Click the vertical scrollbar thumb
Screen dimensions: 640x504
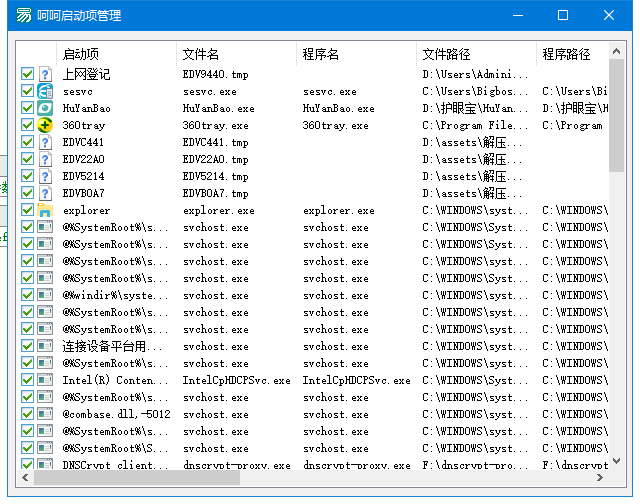[617, 115]
